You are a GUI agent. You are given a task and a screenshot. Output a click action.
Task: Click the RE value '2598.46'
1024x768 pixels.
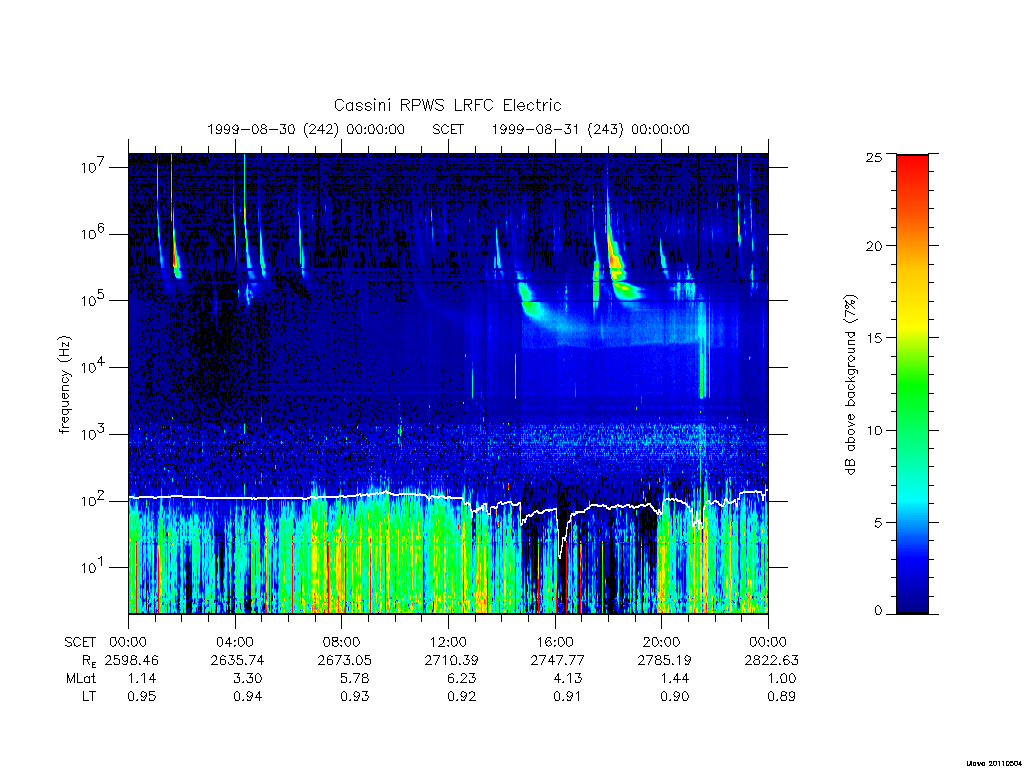pos(131,660)
